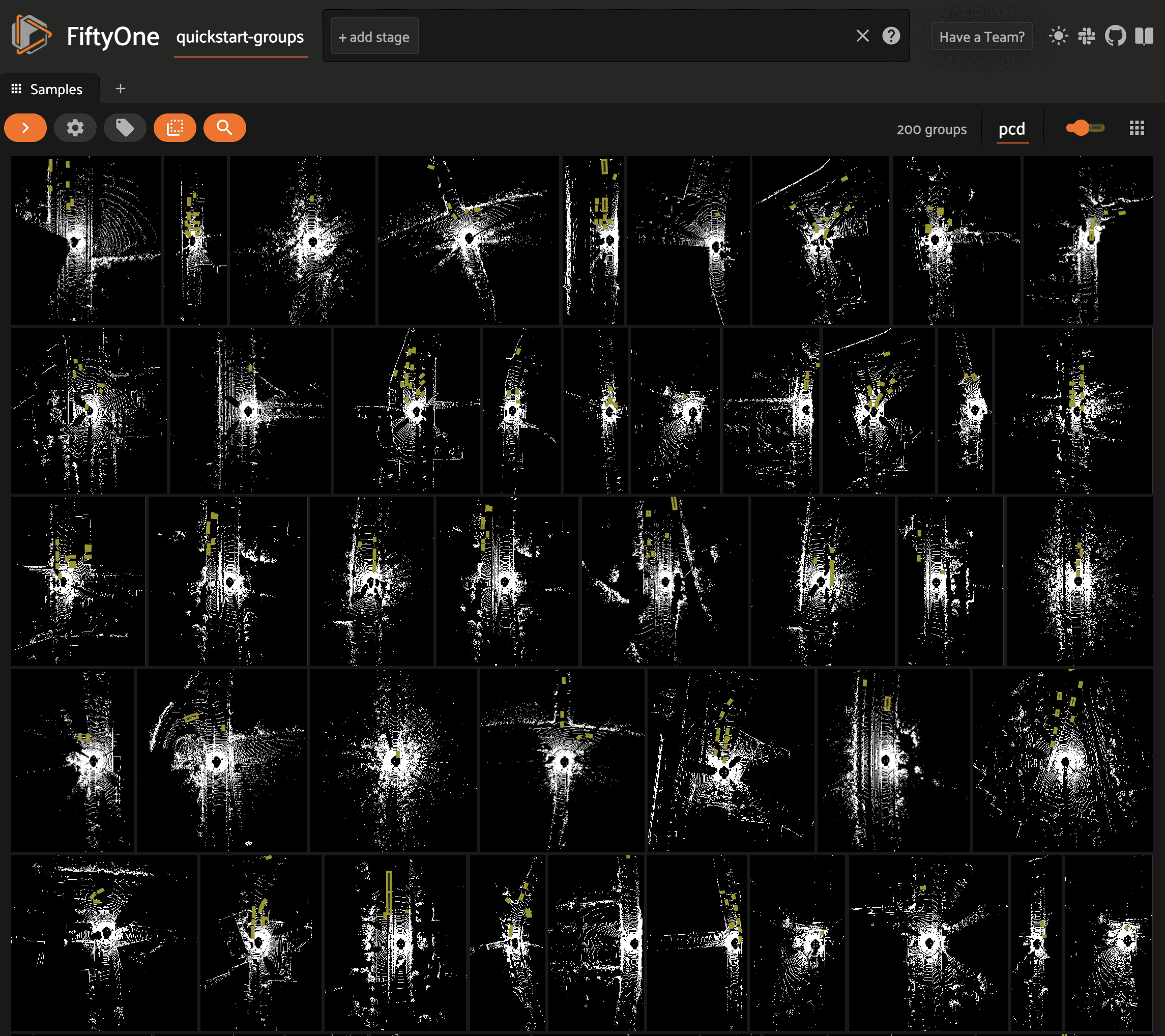Screen dimensions: 1165x1036
Task: Clear the view bar with X
Action: 862,37
